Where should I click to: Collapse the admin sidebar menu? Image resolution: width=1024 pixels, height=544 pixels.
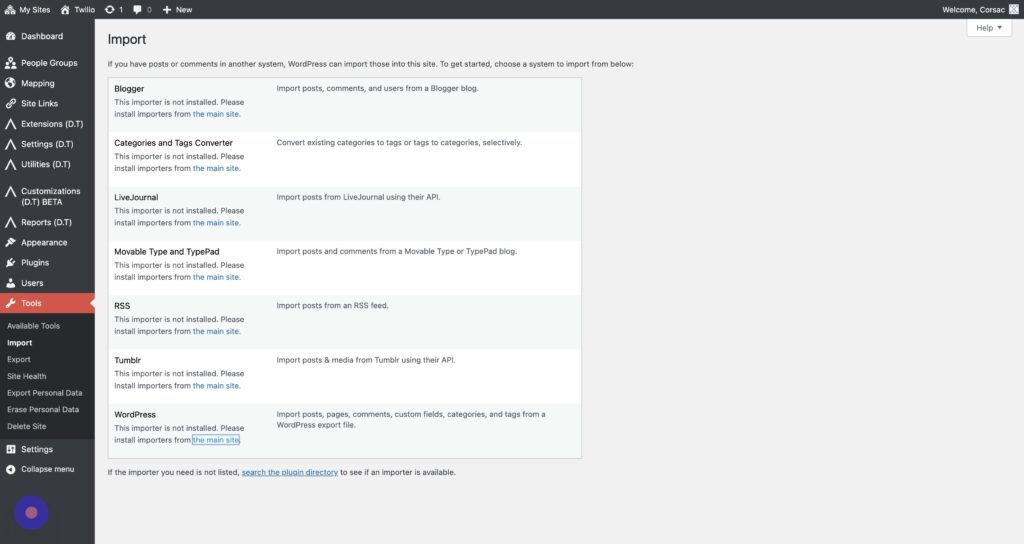(41, 469)
